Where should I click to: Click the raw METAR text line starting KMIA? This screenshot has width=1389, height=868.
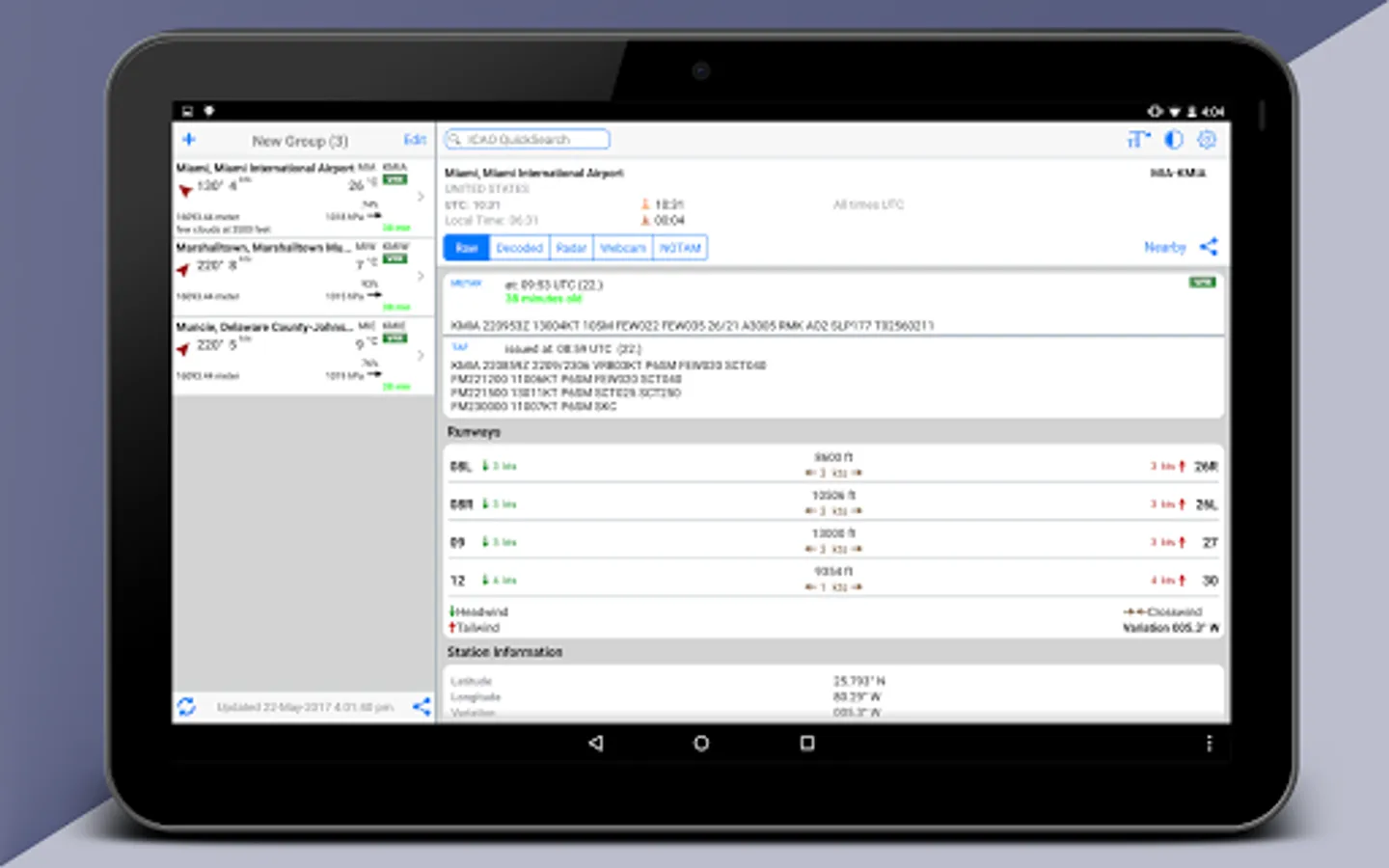click(x=692, y=326)
